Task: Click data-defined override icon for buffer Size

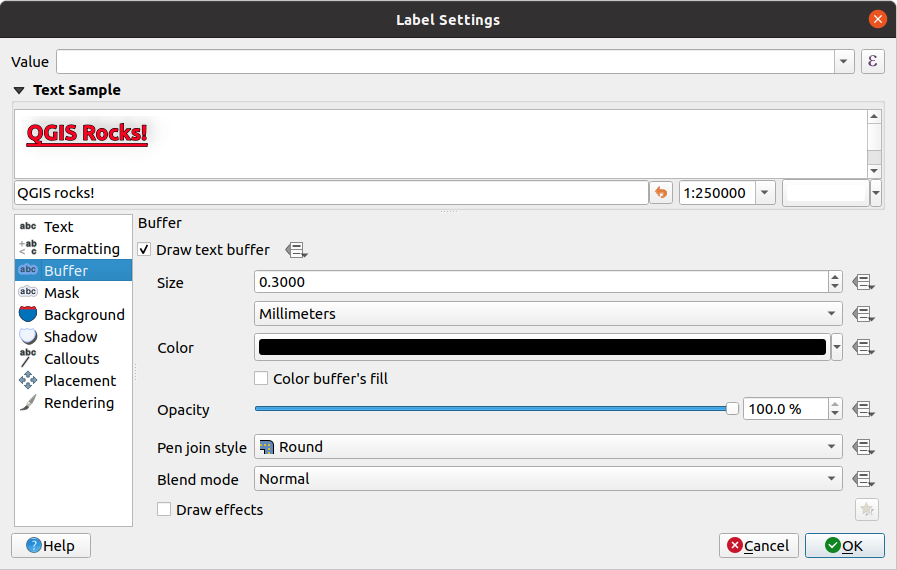Action: 864,283
